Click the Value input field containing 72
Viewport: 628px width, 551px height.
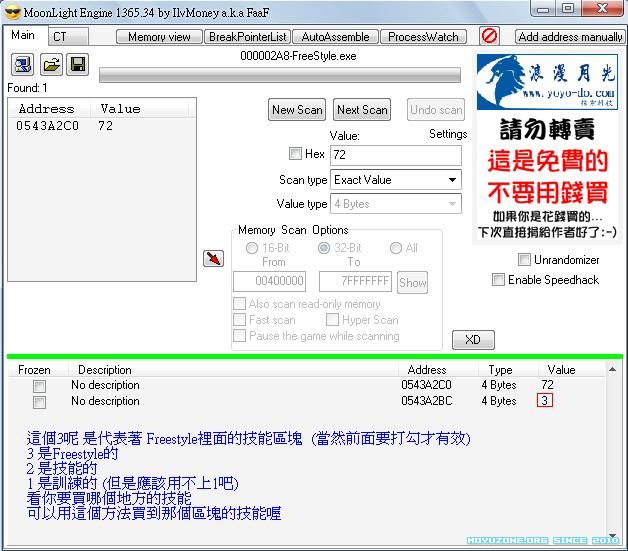pos(395,155)
